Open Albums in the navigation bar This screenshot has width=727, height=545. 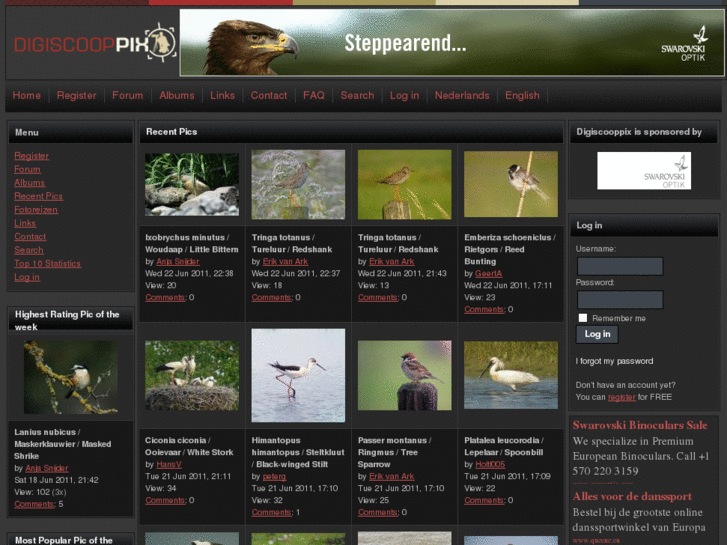[177, 96]
